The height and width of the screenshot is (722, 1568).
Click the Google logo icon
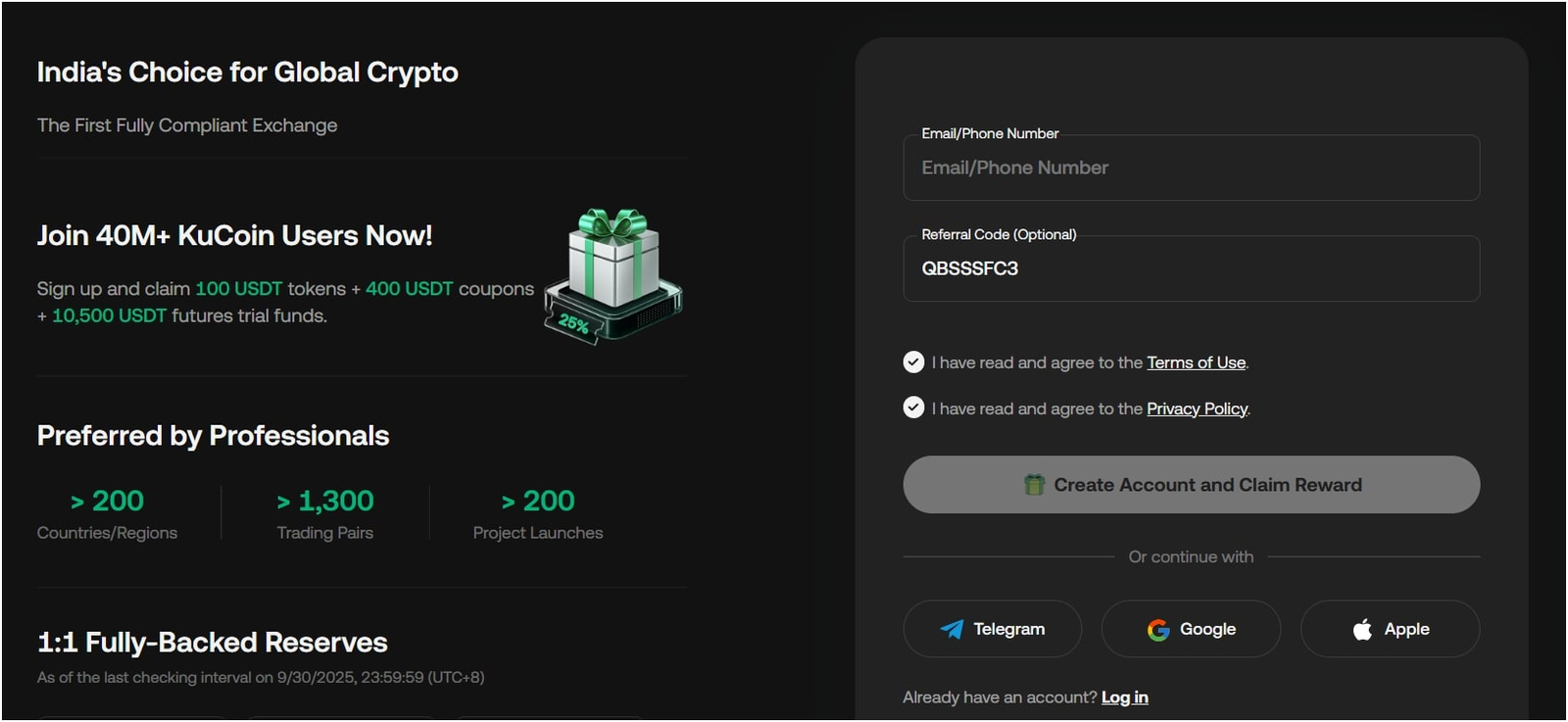1158,630
